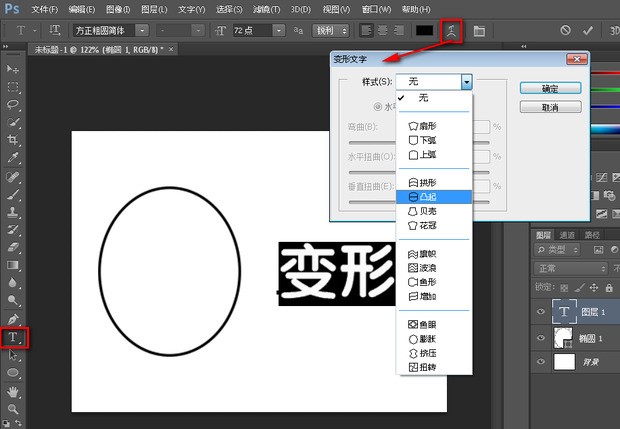
Task: Select the Crop tool
Action: (x=14, y=139)
